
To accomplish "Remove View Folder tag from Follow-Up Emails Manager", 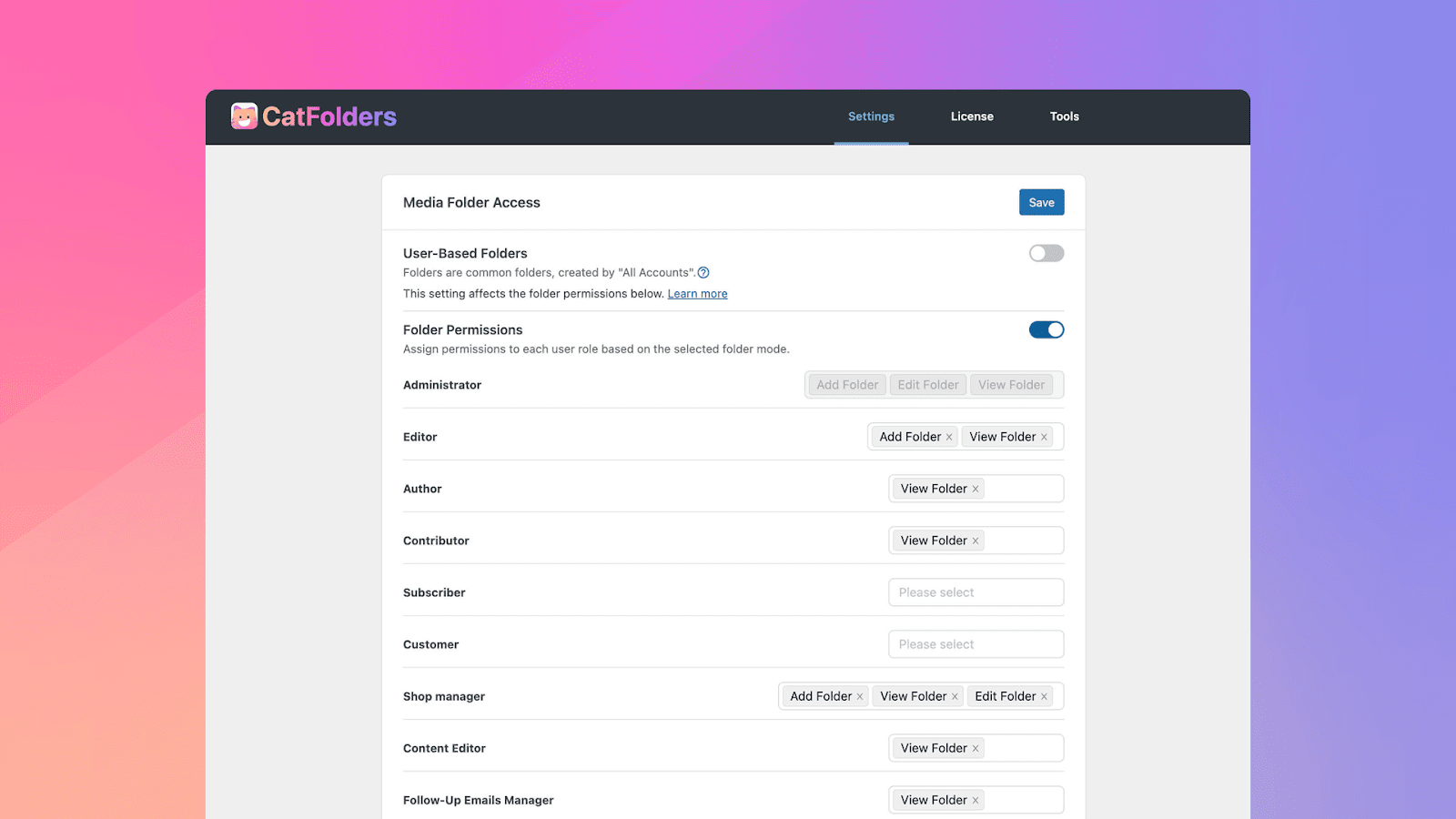I will [976, 801].
